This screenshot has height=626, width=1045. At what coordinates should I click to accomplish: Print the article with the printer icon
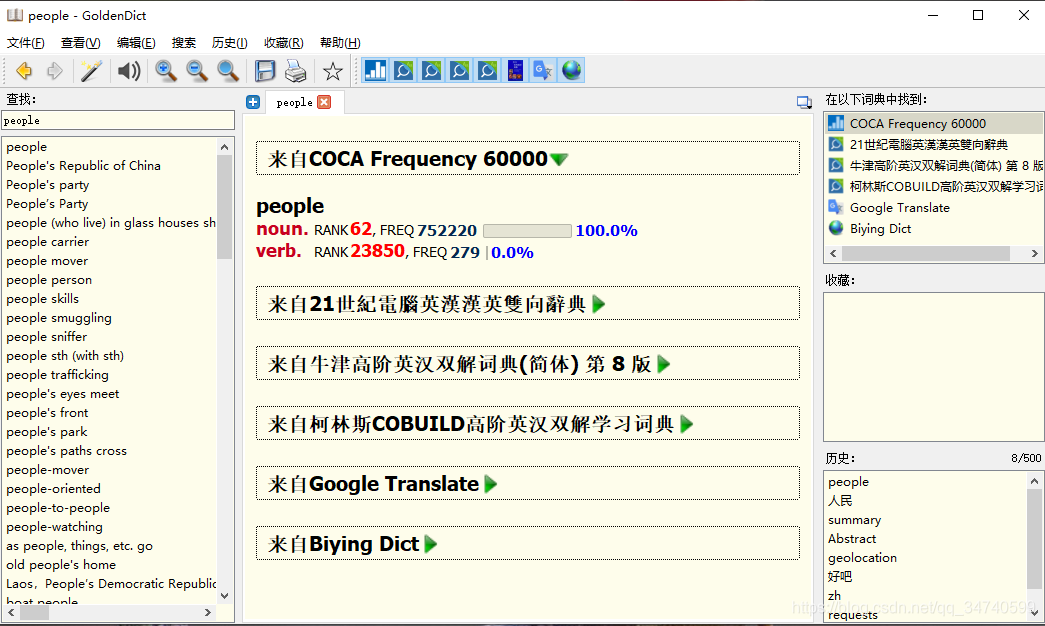295,71
